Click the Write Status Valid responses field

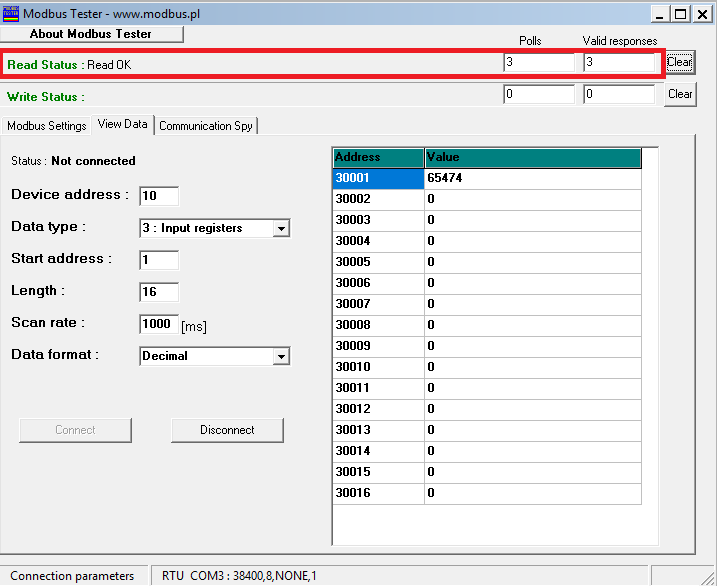point(619,94)
